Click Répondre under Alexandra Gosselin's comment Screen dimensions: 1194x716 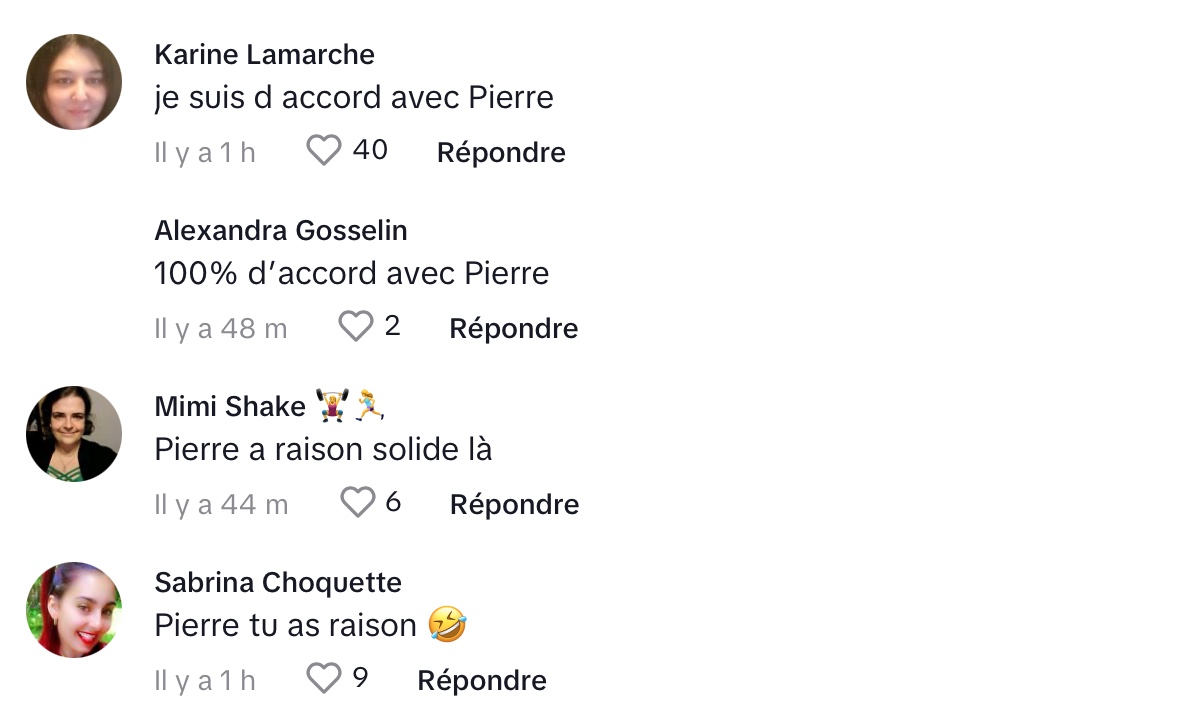pyautogui.click(x=514, y=328)
